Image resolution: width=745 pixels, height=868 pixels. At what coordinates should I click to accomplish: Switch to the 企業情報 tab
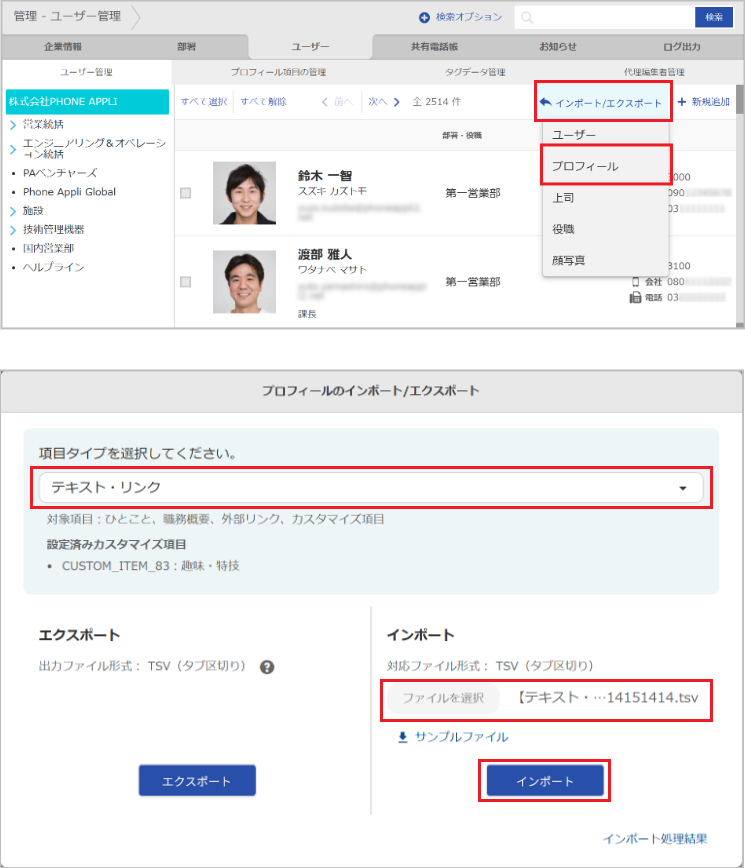click(63, 47)
